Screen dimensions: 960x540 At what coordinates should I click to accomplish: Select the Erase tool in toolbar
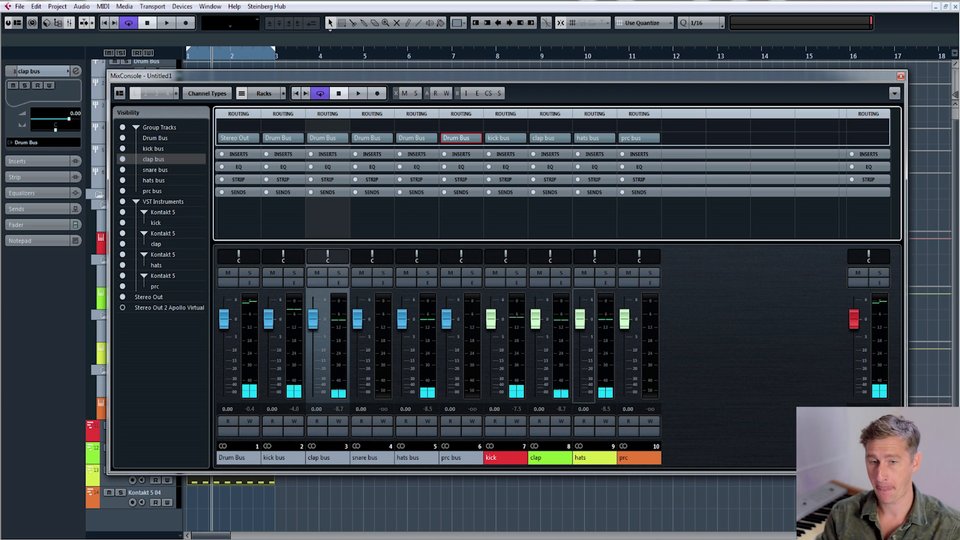375,23
